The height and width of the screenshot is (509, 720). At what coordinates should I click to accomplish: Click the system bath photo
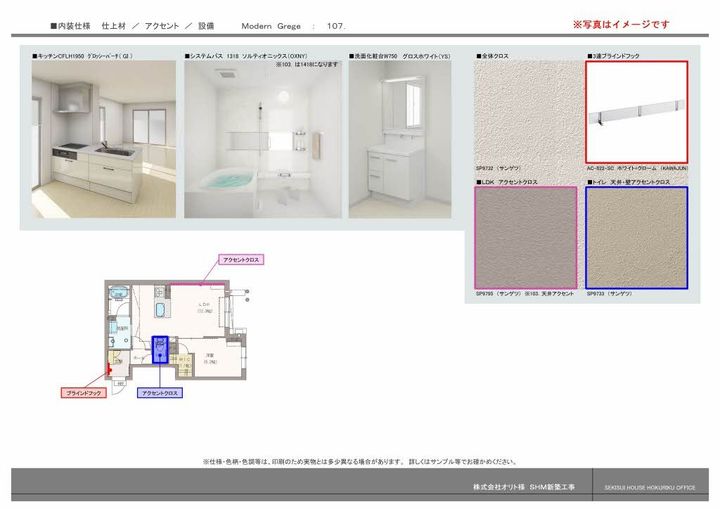(x=263, y=142)
